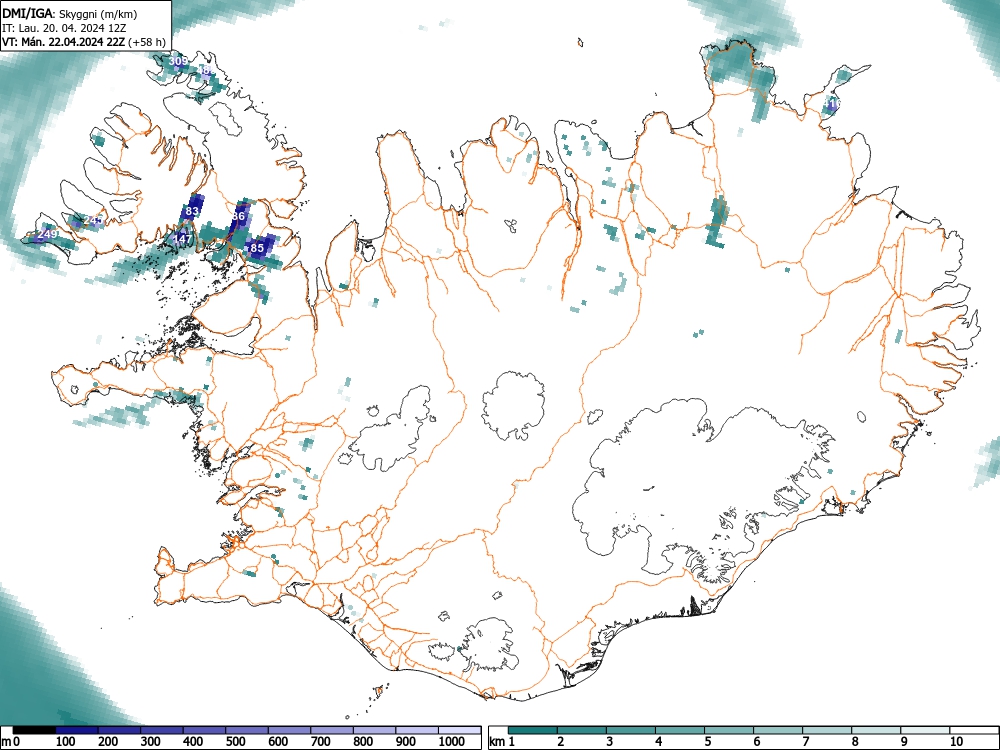Select the 9–10 km legend swatch

pos(925,730)
